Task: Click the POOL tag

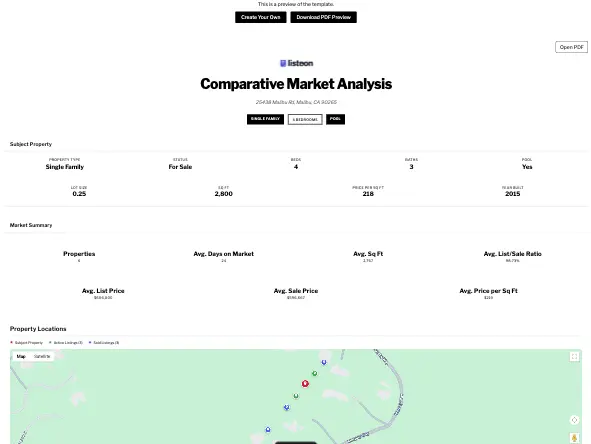Action: click(335, 119)
